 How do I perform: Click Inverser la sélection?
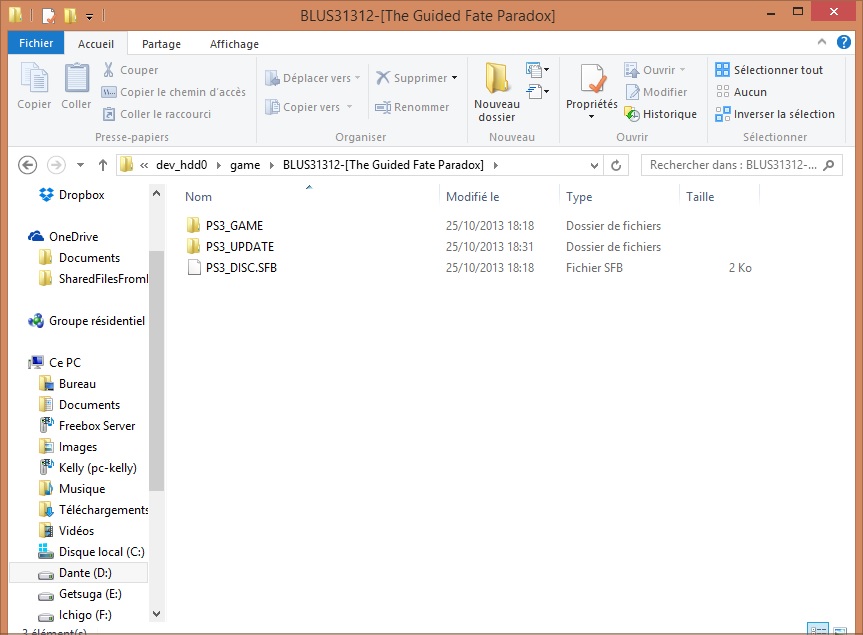(775, 114)
